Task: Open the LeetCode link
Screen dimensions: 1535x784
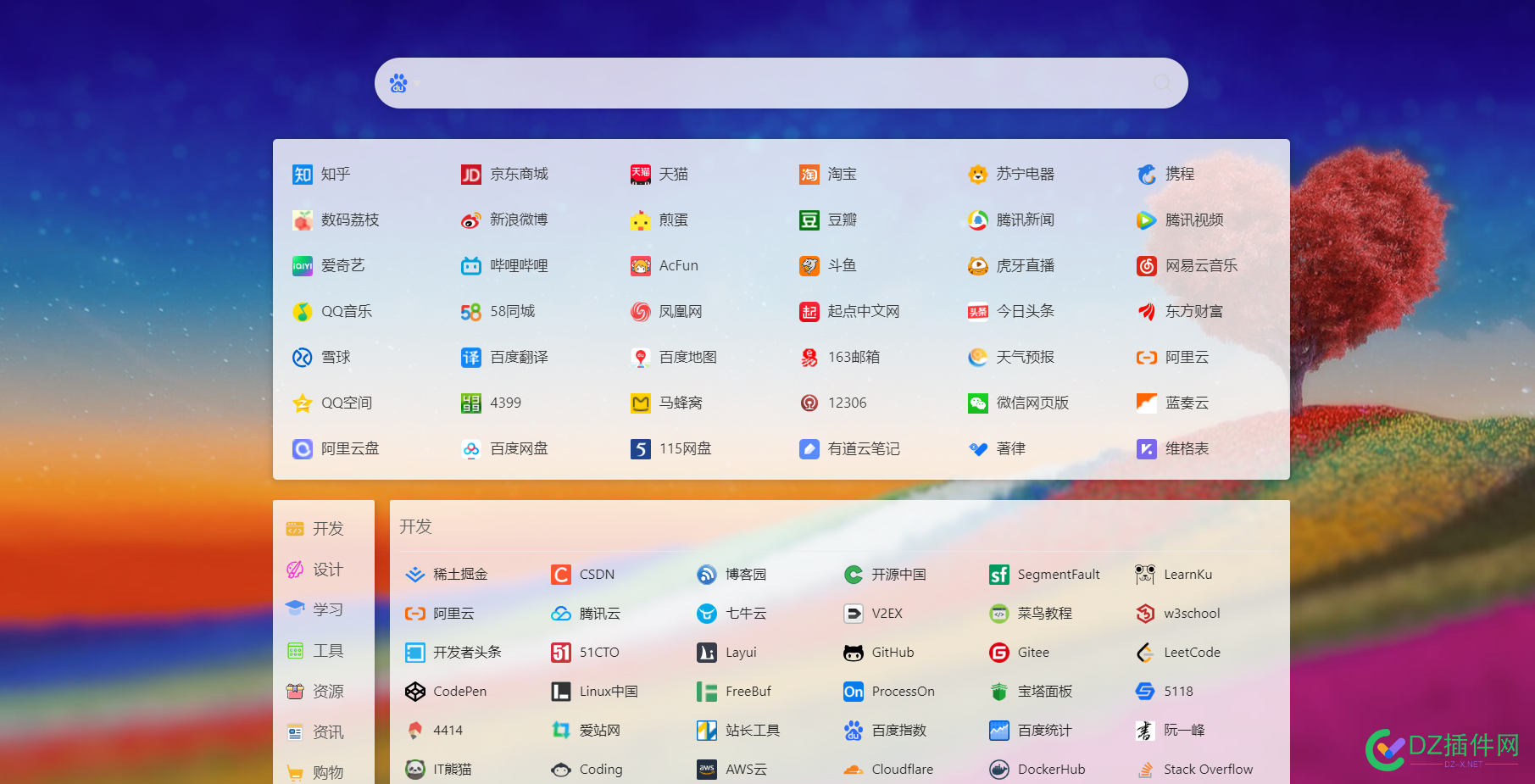Action: [1178, 653]
